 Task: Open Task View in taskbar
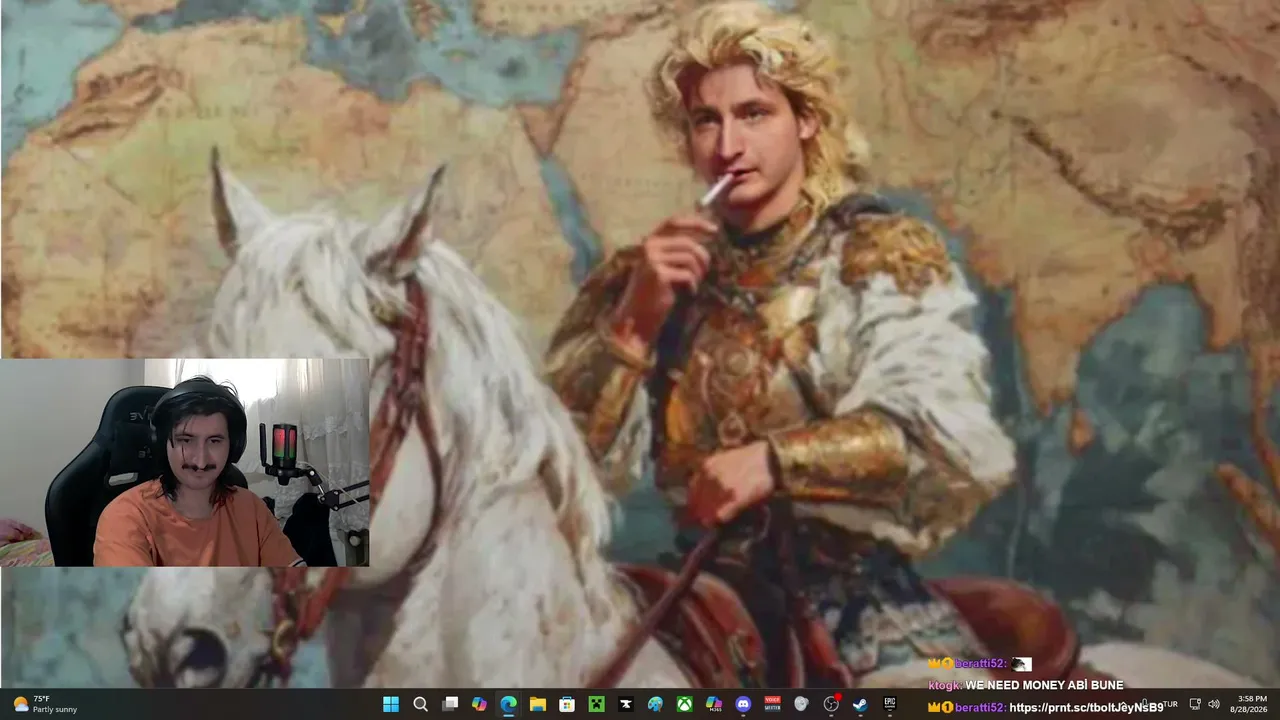[x=450, y=704]
